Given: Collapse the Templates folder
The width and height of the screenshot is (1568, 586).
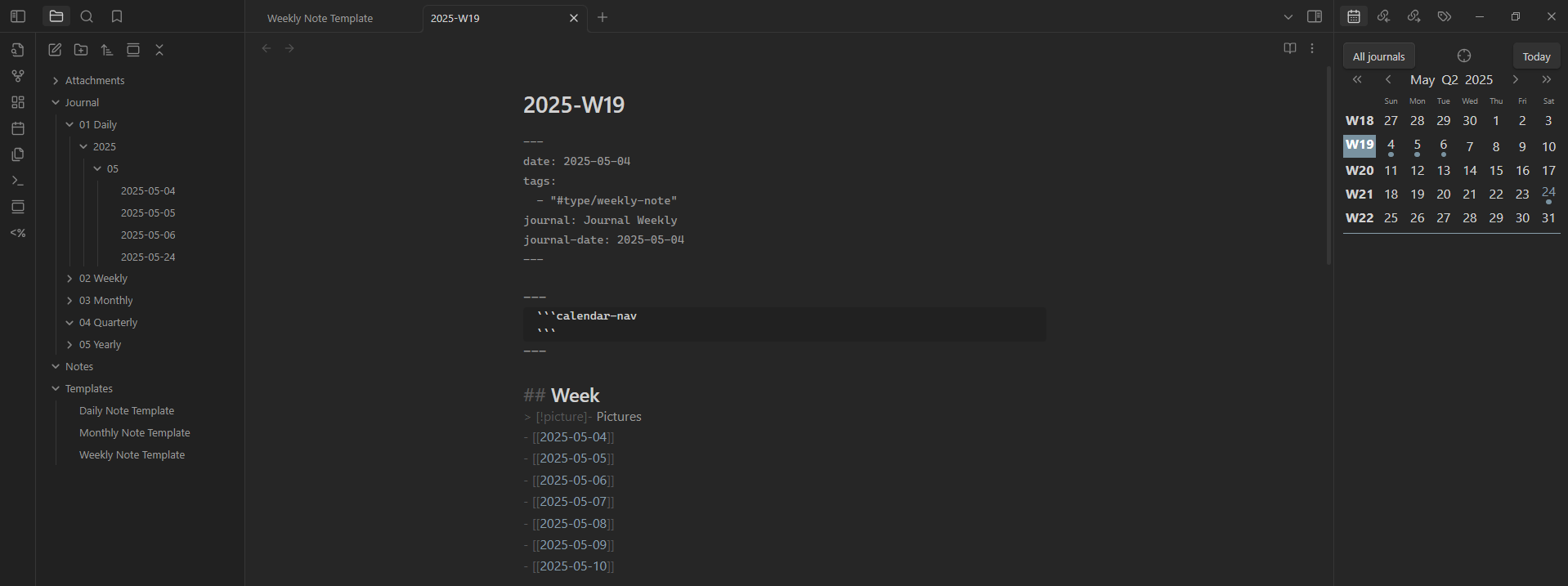Looking at the screenshot, I should tap(88, 389).
